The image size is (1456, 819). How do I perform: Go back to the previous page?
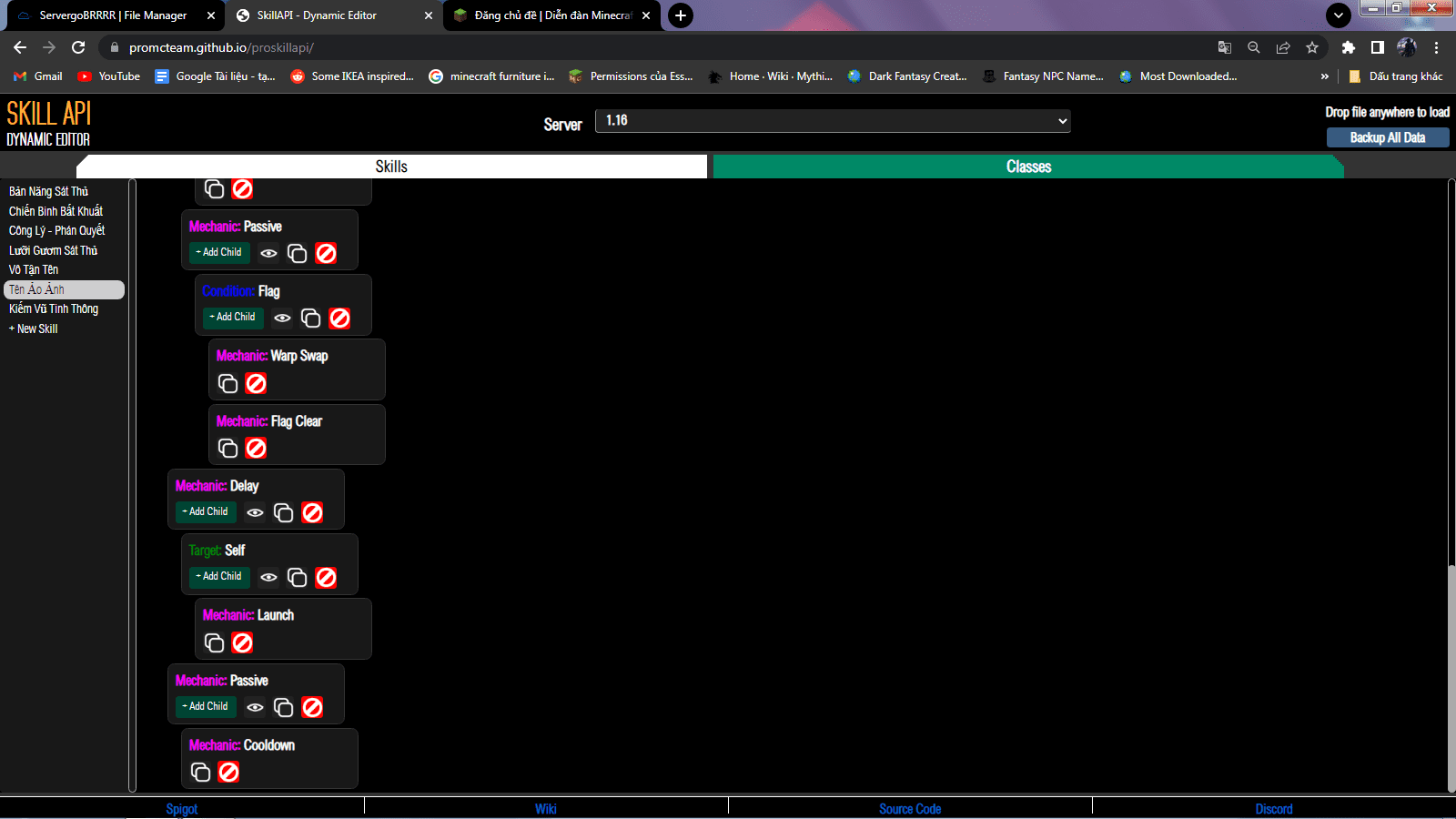[x=20, y=47]
